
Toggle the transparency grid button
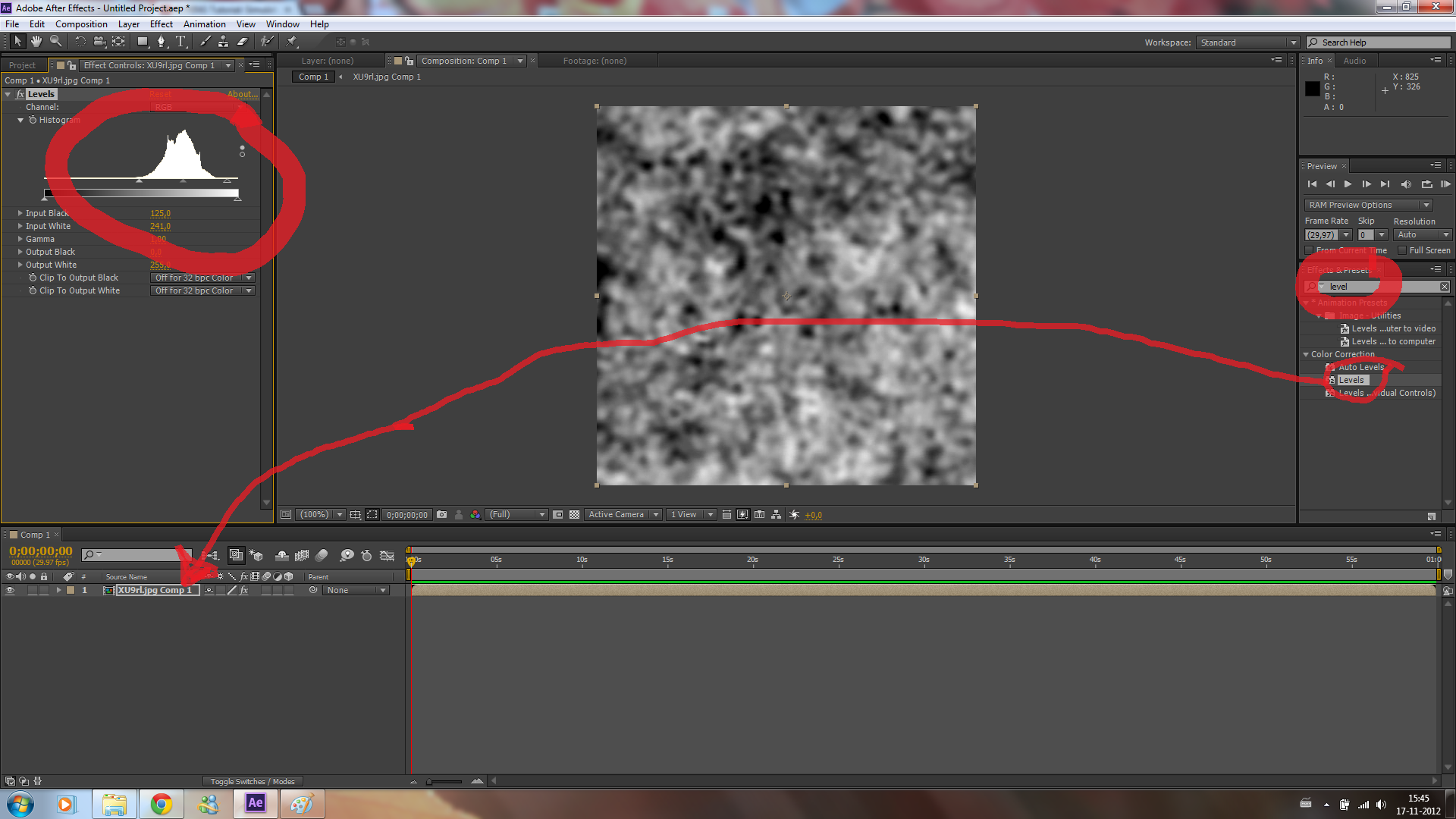coord(574,514)
